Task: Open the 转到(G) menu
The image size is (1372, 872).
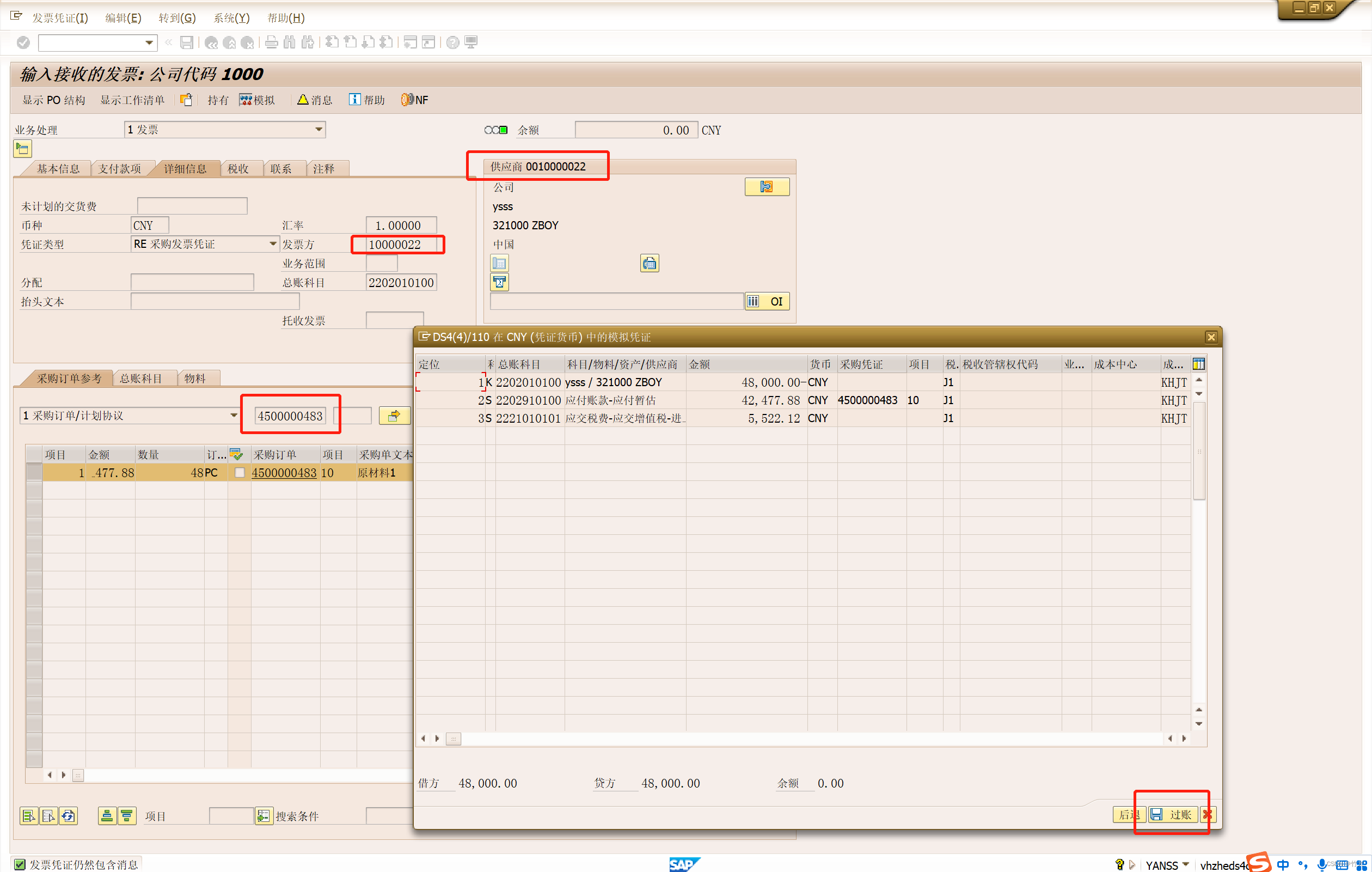Action: click(177, 17)
